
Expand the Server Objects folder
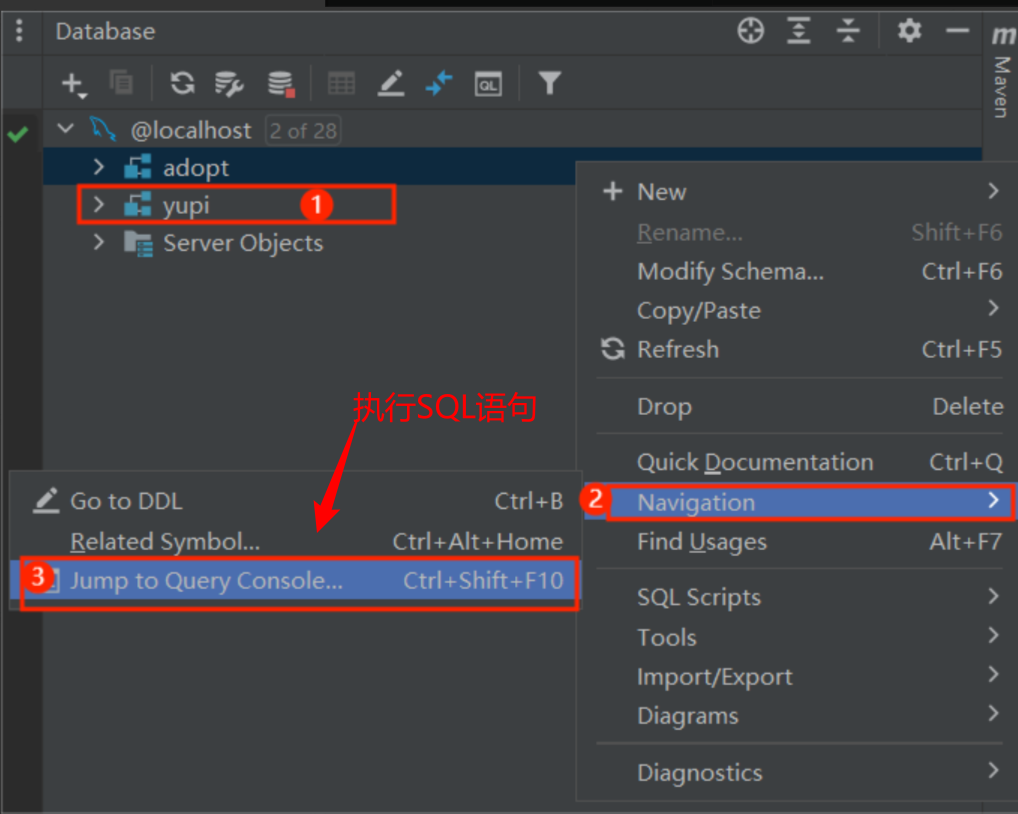(x=98, y=242)
